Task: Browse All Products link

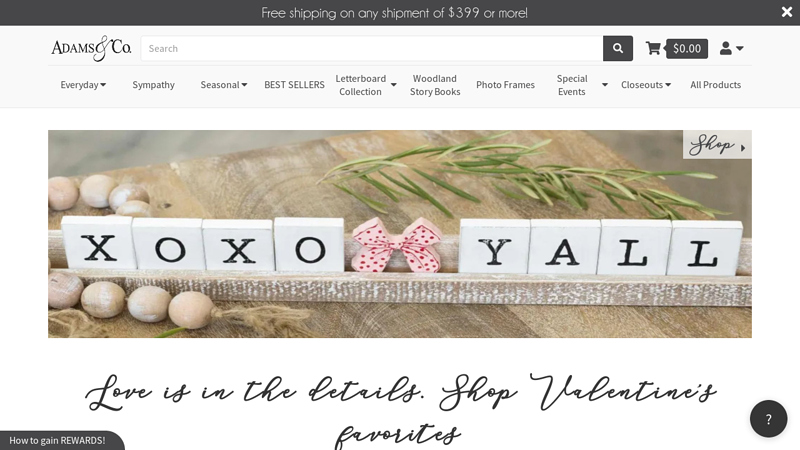Action: click(715, 85)
